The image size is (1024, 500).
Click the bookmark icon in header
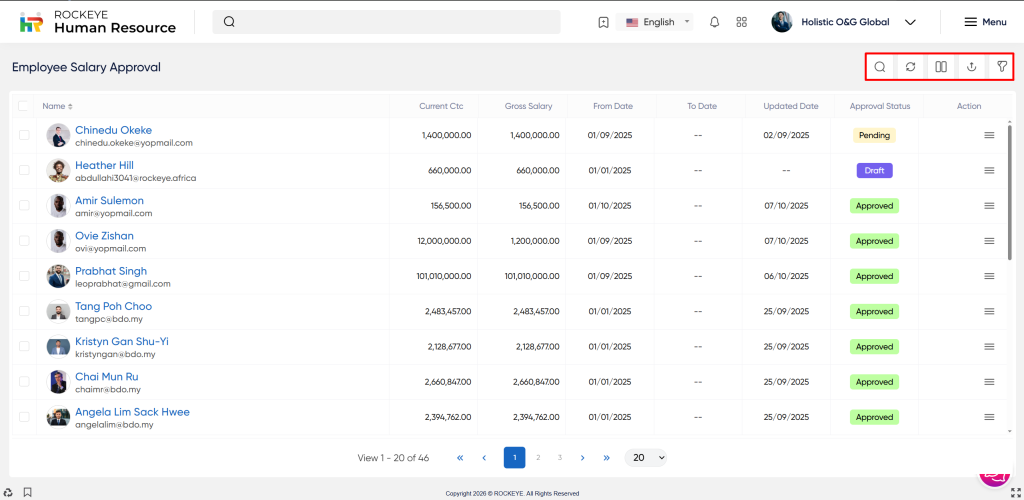tap(603, 22)
